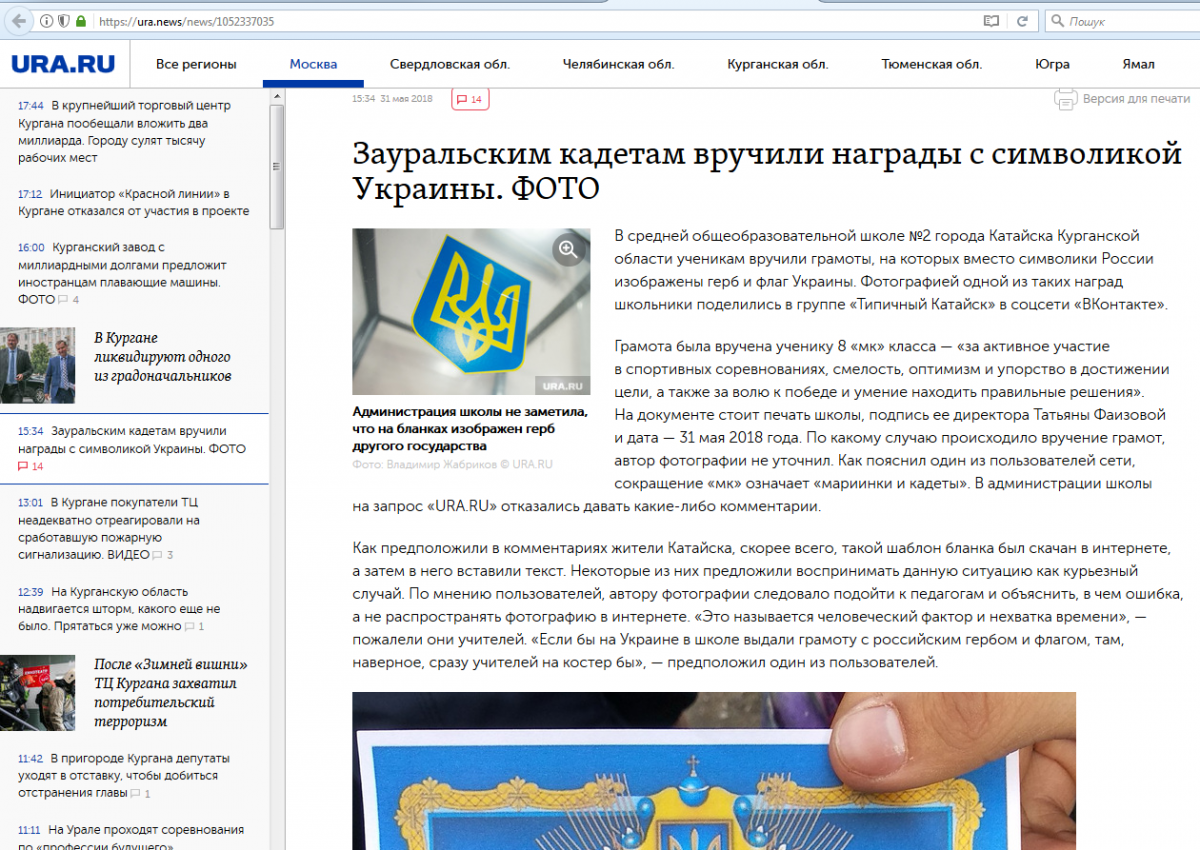Viewport: 1200px width, 850px height.
Task: Open the Свердловская обл. tab
Action: click(x=450, y=64)
